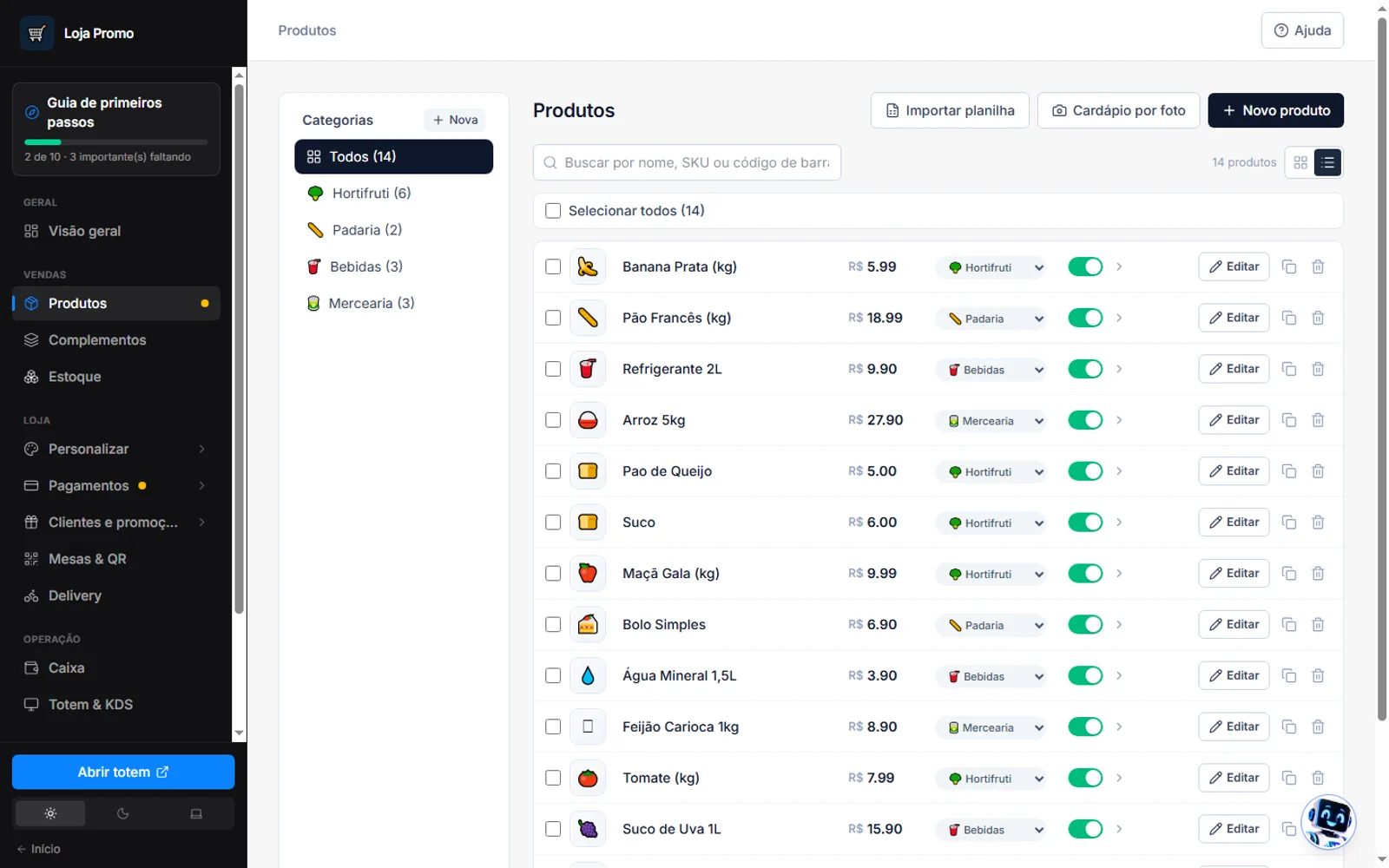Click the Guia de primeiros passos progress bar
Viewport: 1389px width, 868px height.
pos(116,141)
